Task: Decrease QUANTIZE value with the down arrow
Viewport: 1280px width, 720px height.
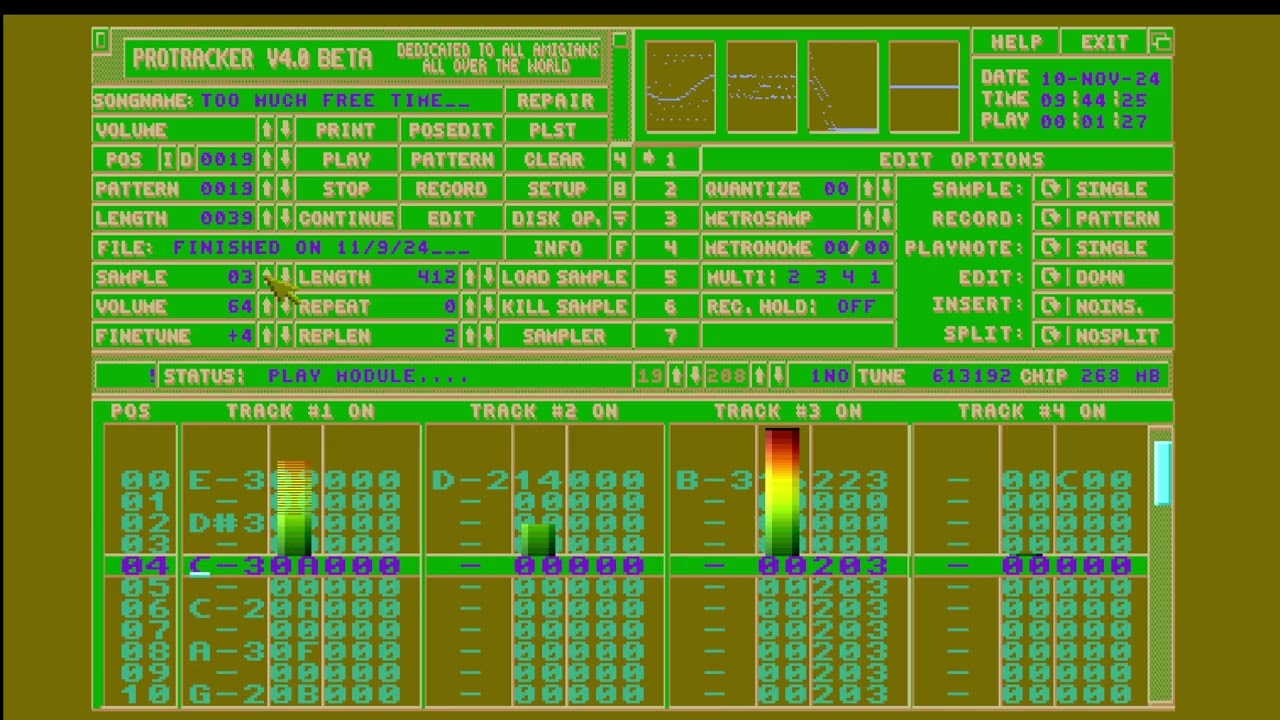Action: pos(886,189)
